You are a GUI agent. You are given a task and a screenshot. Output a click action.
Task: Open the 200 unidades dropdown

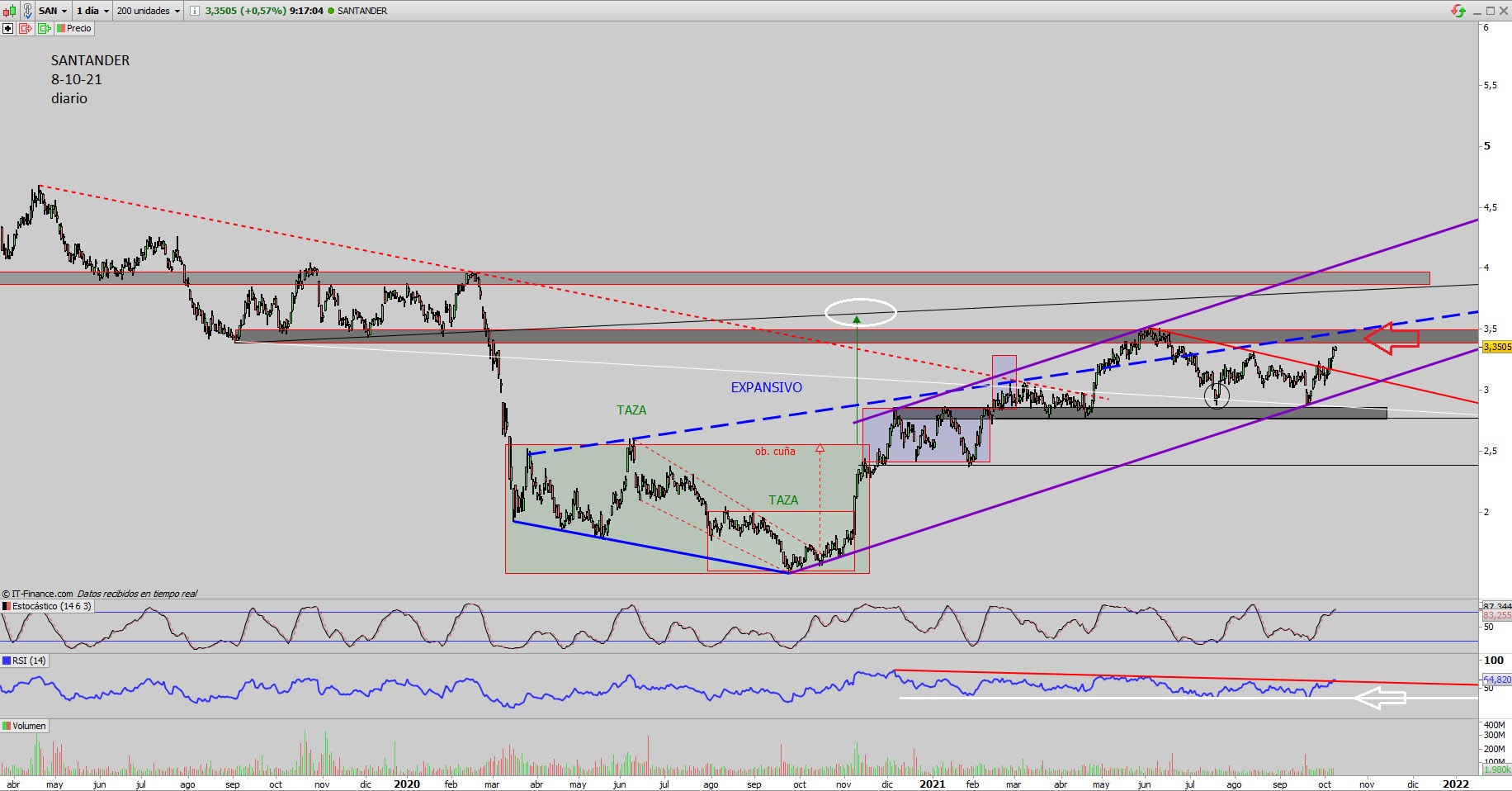[x=149, y=11]
